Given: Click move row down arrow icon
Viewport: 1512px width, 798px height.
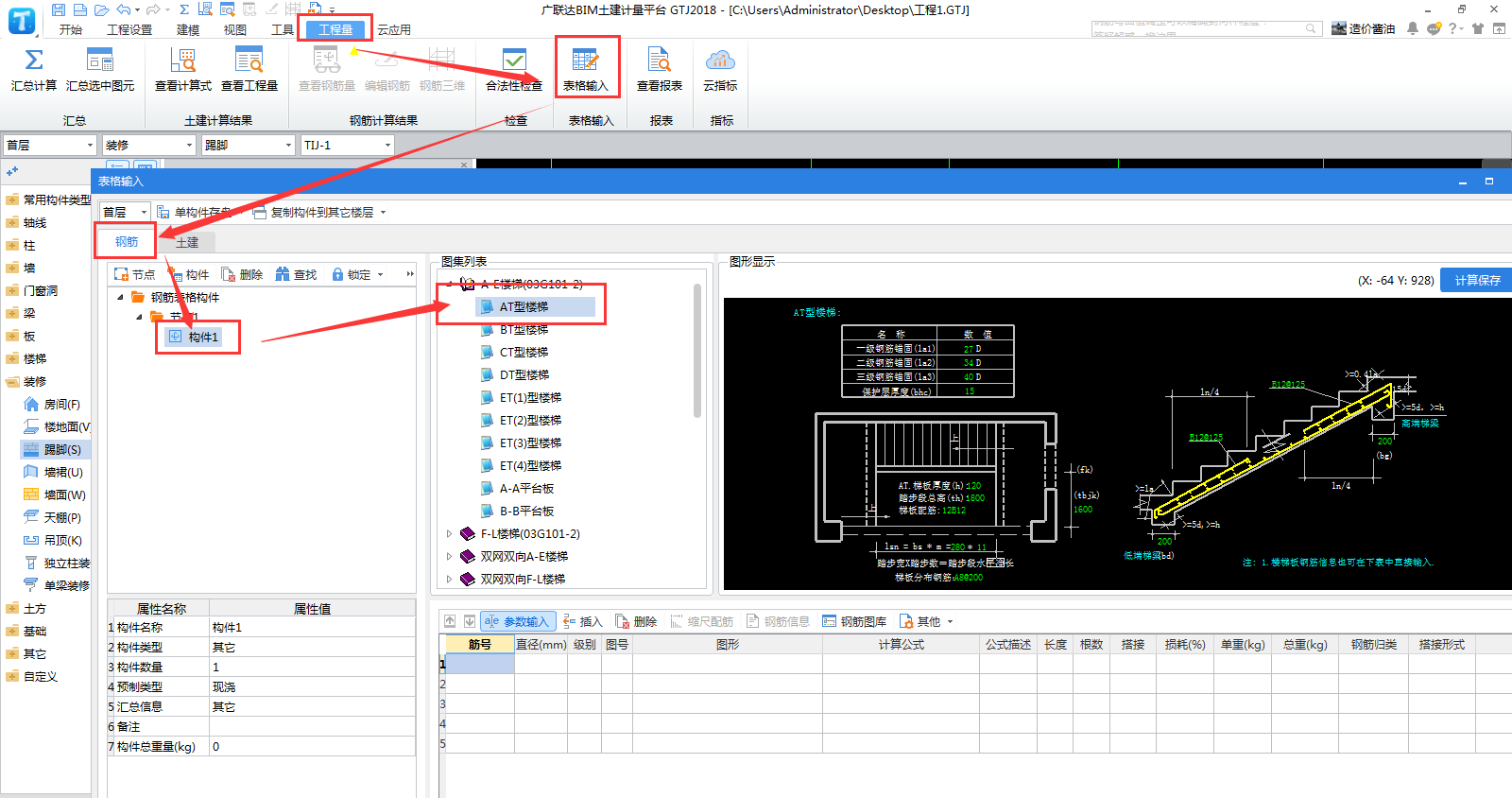Looking at the screenshot, I should tap(469, 621).
